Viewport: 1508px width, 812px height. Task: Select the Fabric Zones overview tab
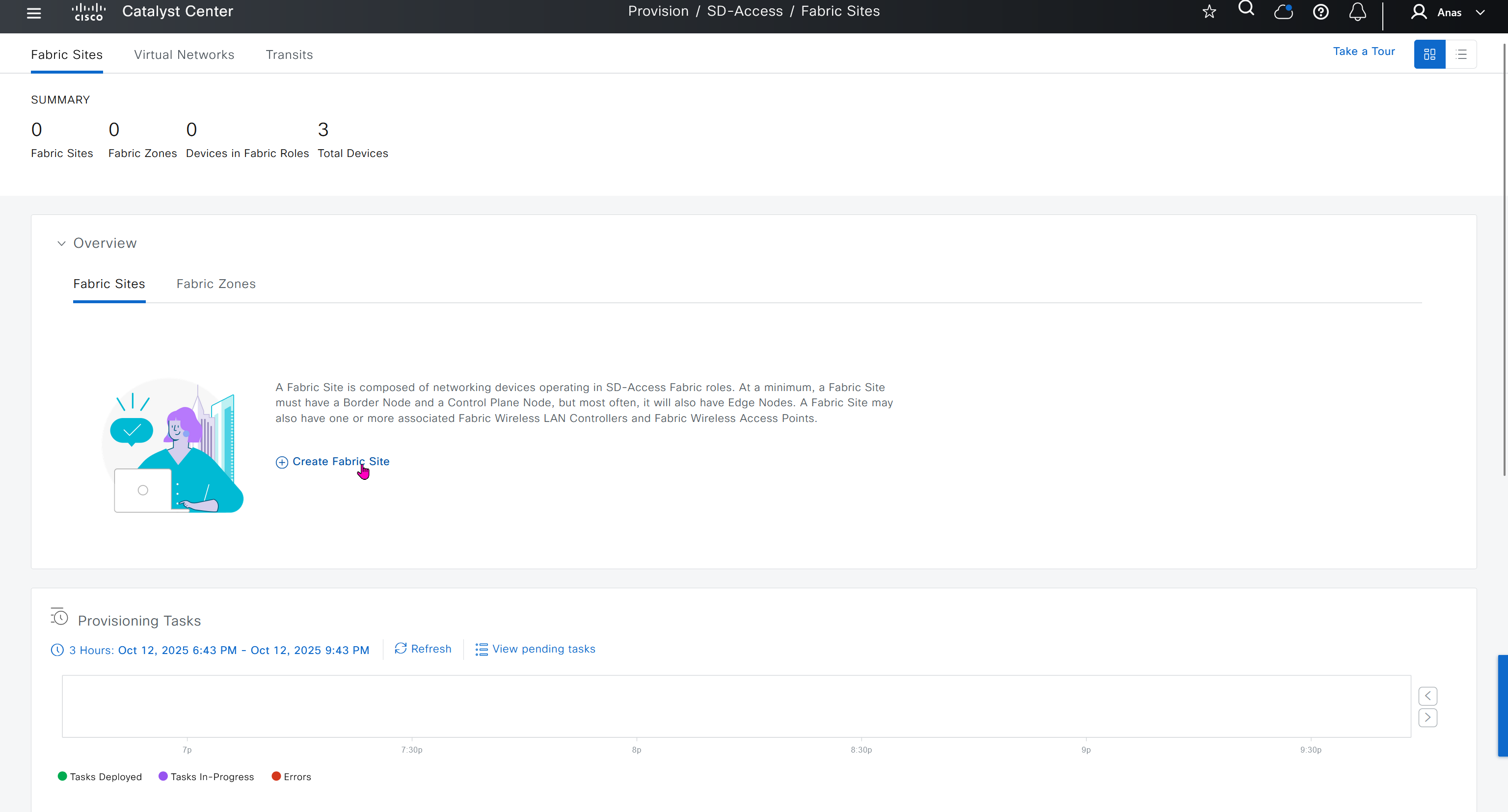216,284
